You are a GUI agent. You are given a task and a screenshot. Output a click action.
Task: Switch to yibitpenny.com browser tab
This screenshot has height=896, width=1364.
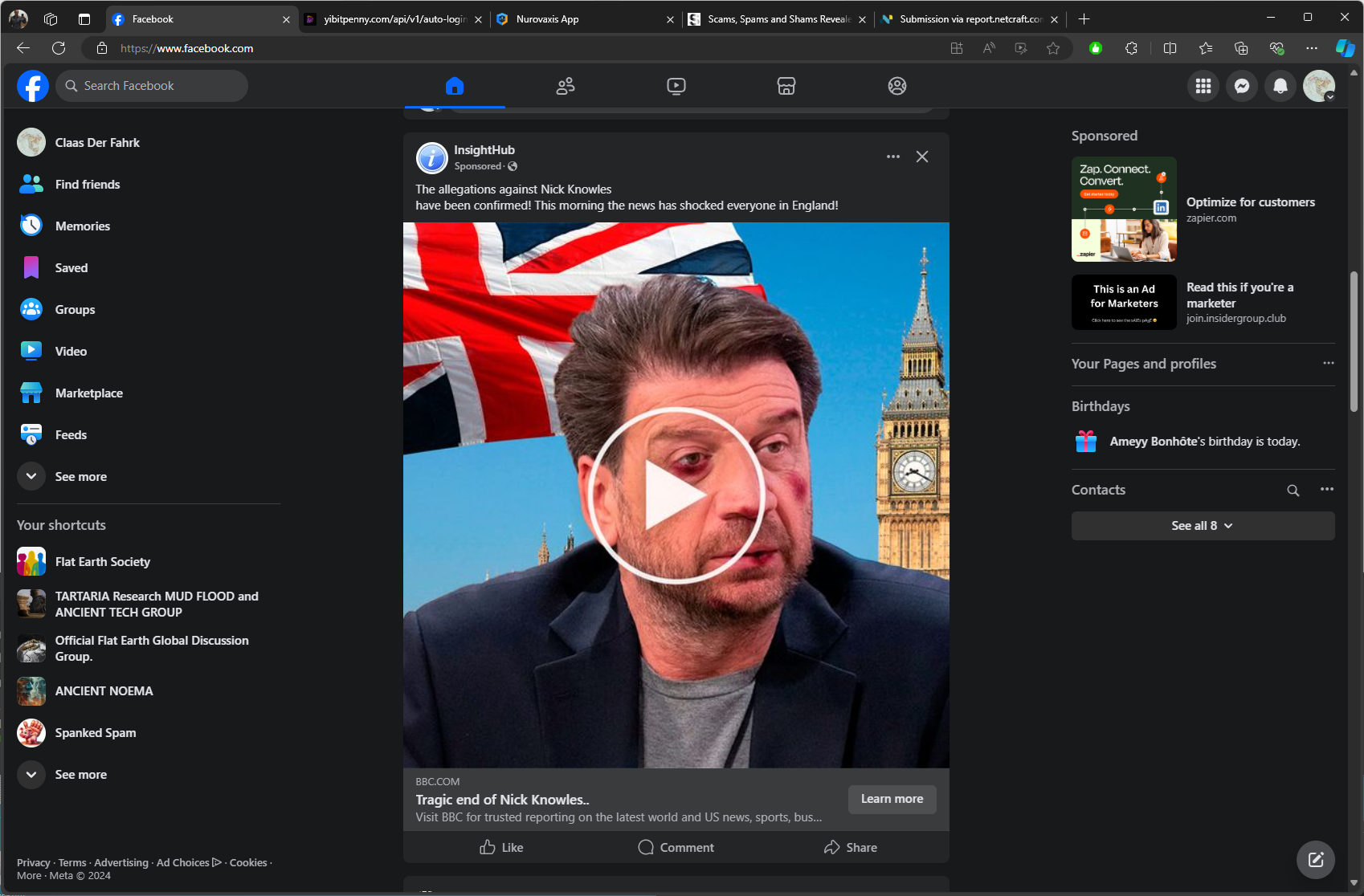click(x=394, y=19)
